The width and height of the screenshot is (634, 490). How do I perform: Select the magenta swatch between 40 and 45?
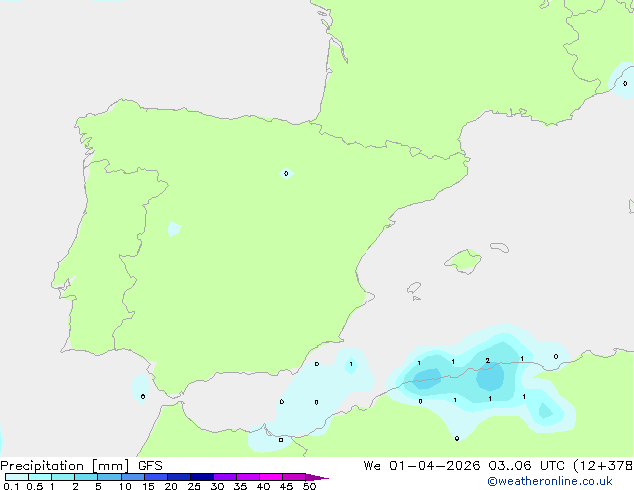[271, 477]
